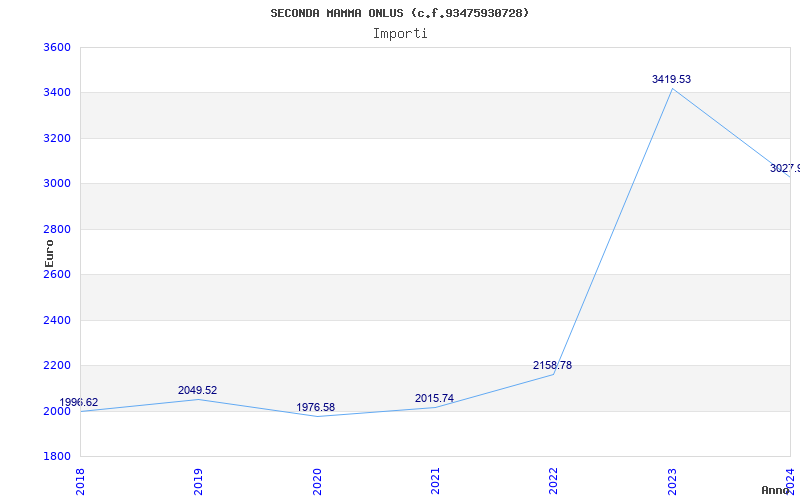800x500 pixels.
Task: Click the x-axis year 2022
Action: pyautogui.click(x=554, y=482)
